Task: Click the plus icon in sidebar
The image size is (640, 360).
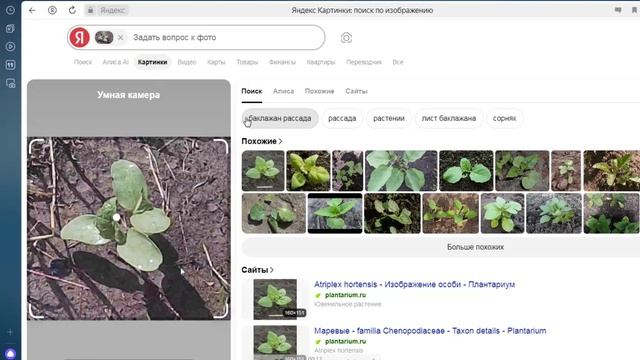Action: pyautogui.click(x=11, y=332)
